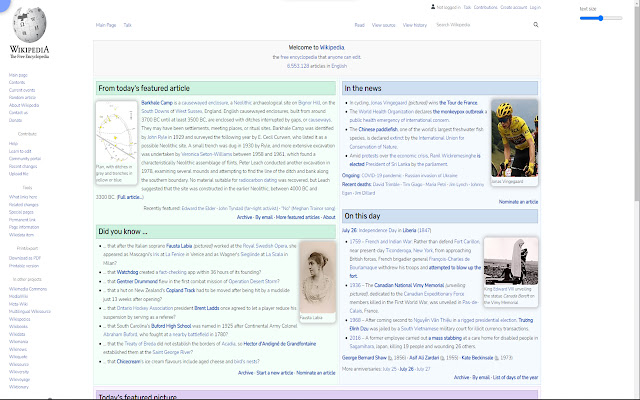This screenshot has height=400, width=640.
Task: Open the Fausta Labia portrait thumbnail
Action: (x=318, y=277)
